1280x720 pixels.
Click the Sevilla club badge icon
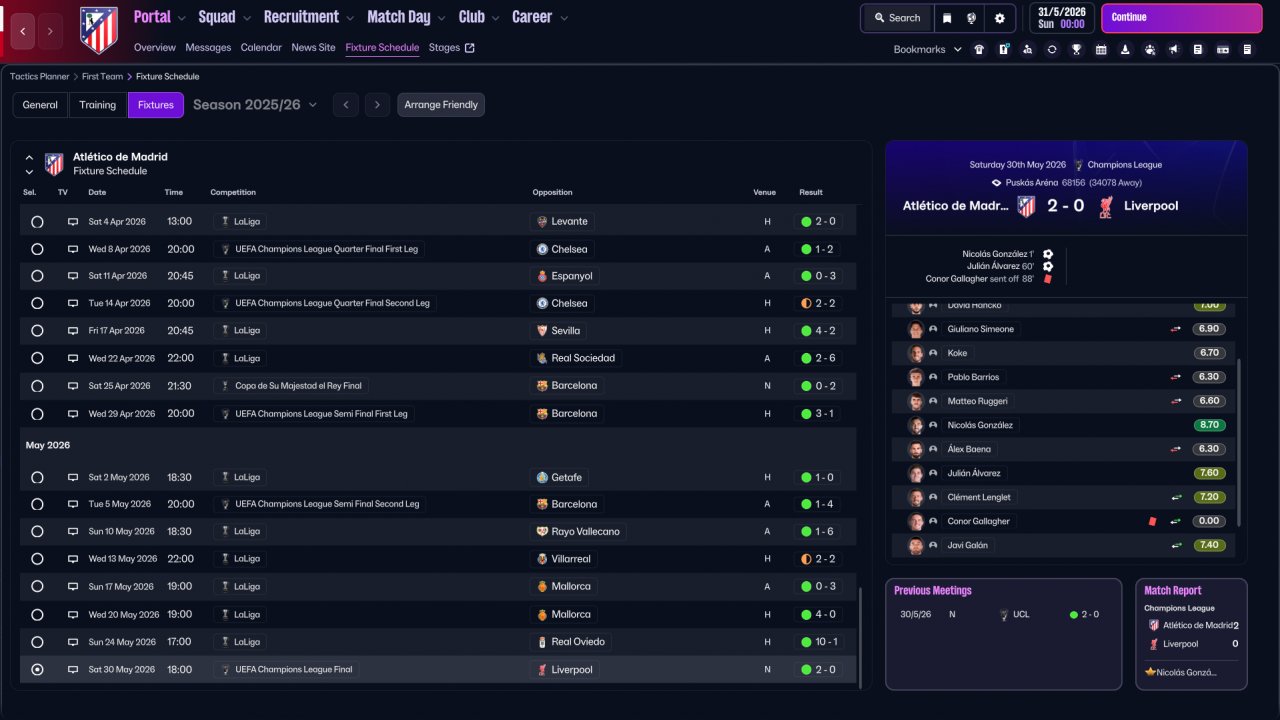point(542,331)
